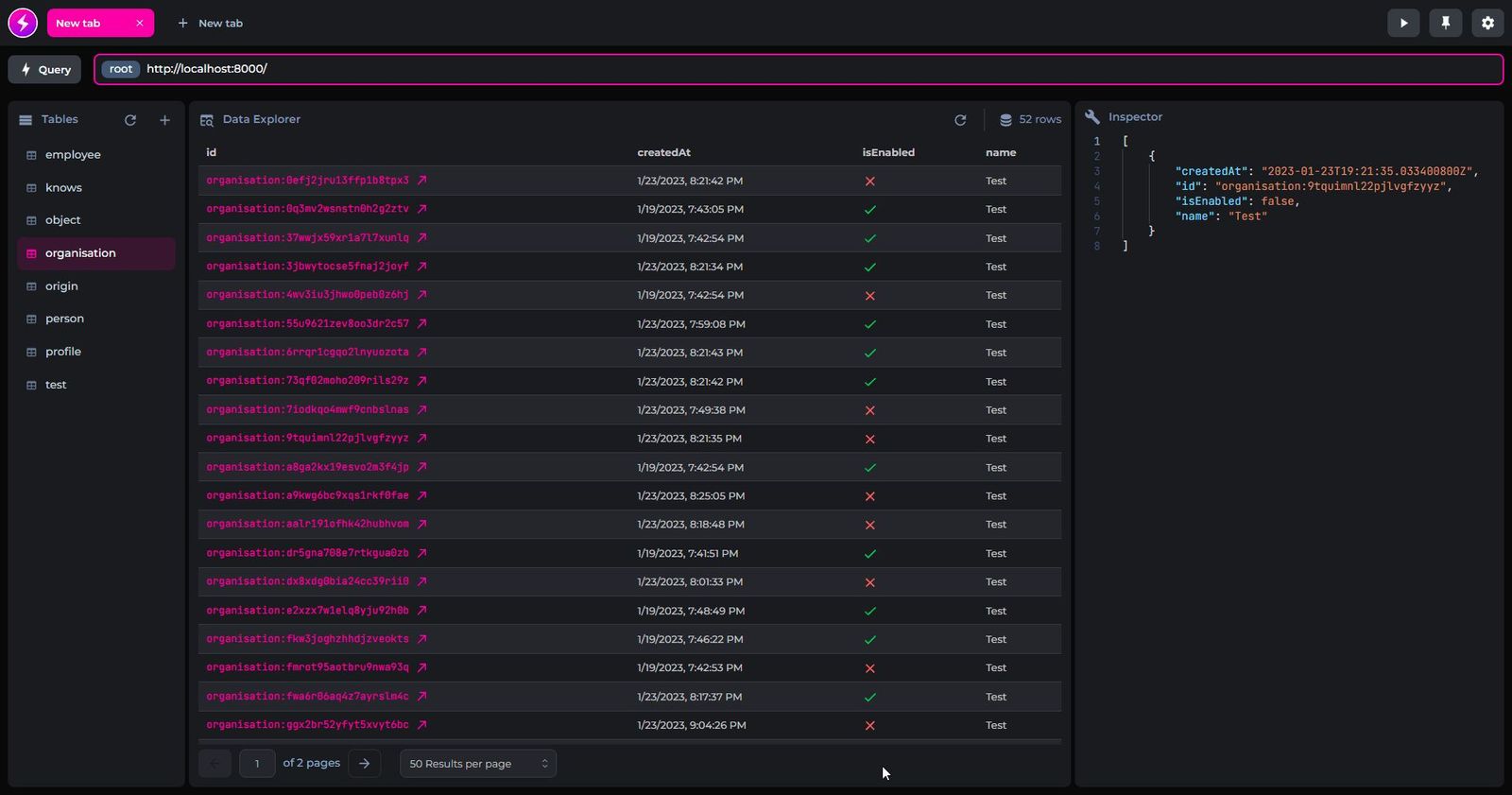Click the SurrealDB lightning logo
Image resolution: width=1512 pixels, height=795 pixels.
(23, 23)
